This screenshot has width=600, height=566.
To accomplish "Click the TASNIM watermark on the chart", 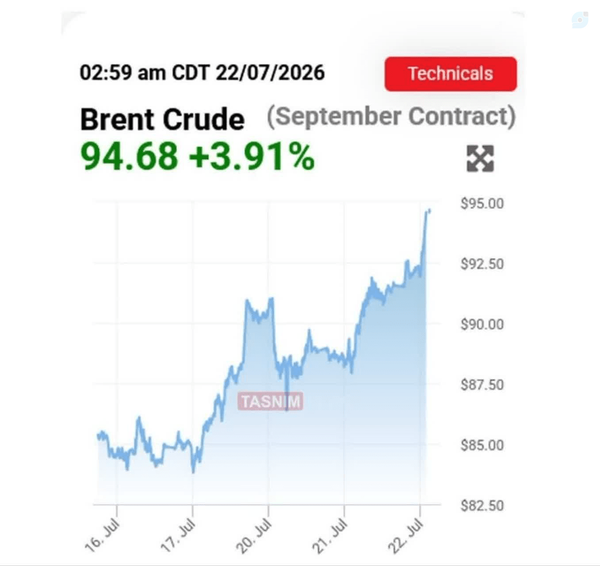I will (x=271, y=401).
